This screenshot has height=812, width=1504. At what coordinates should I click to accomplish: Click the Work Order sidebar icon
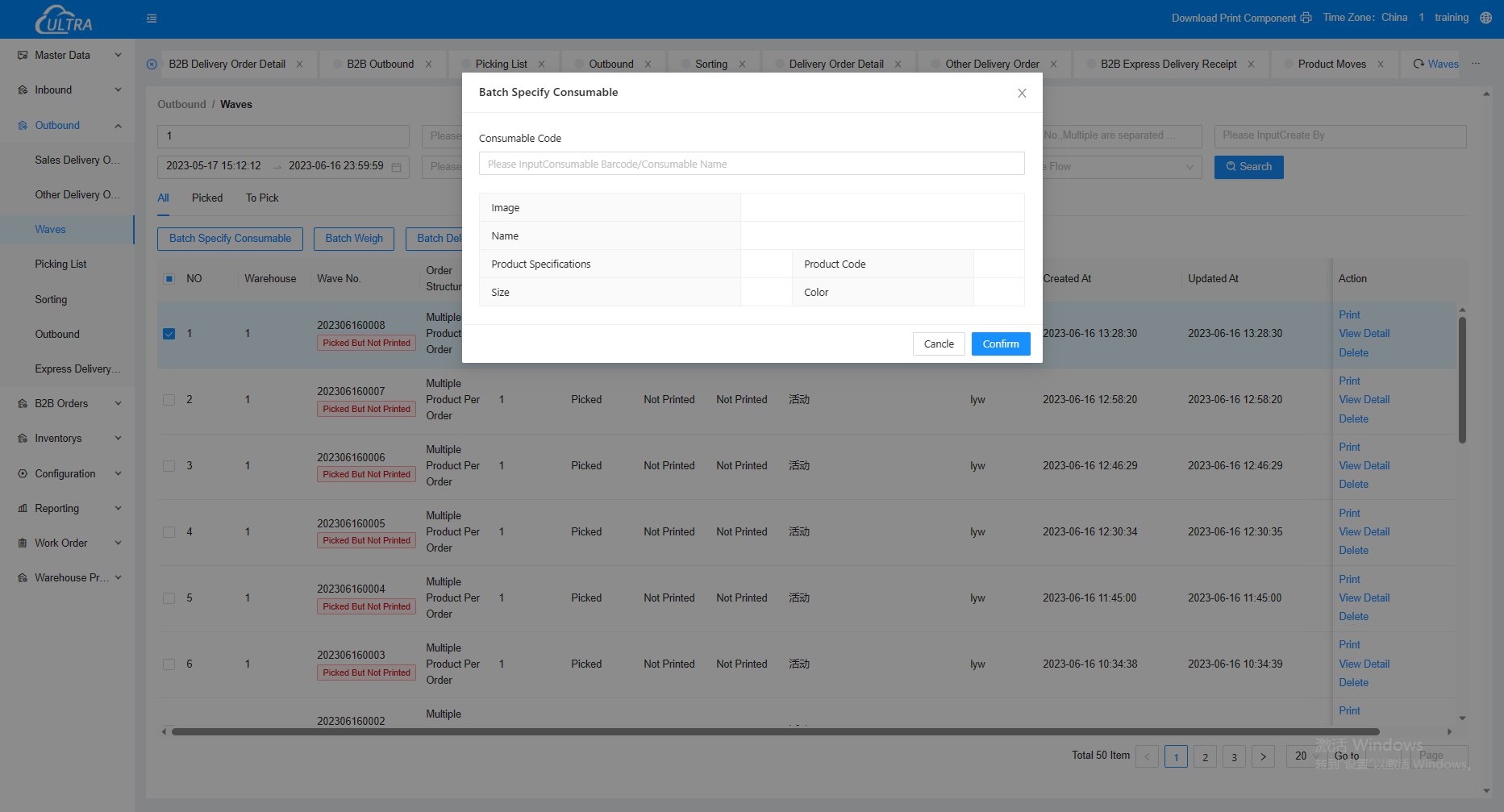pyautogui.click(x=23, y=543)
